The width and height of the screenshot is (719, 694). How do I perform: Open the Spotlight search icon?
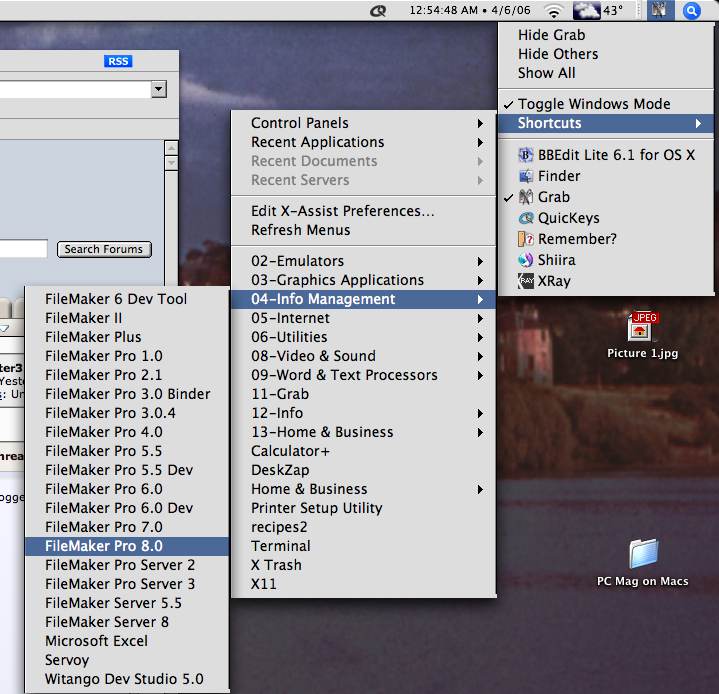pyautogui.click(x=691, y=11)
